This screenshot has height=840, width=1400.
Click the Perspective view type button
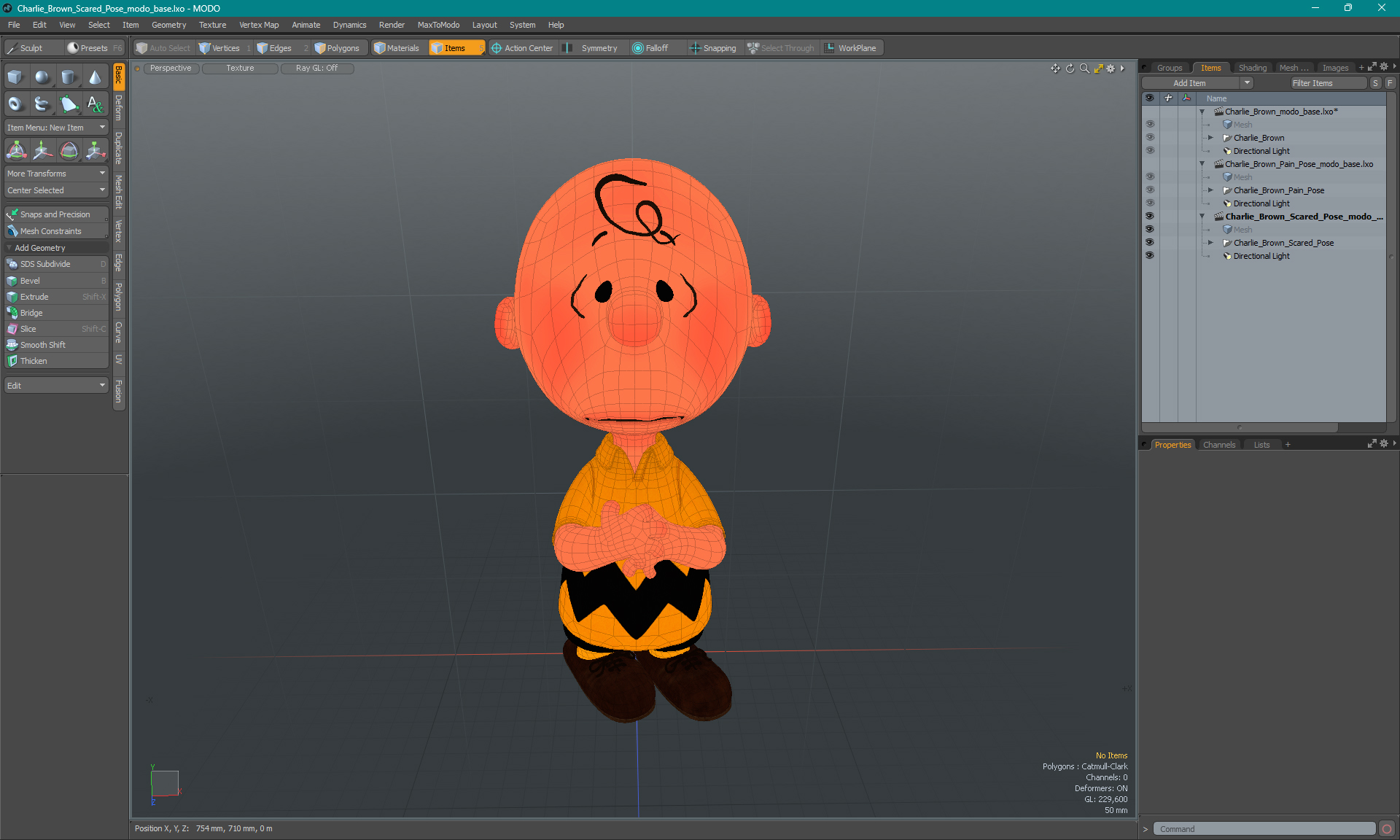(171, 68)
